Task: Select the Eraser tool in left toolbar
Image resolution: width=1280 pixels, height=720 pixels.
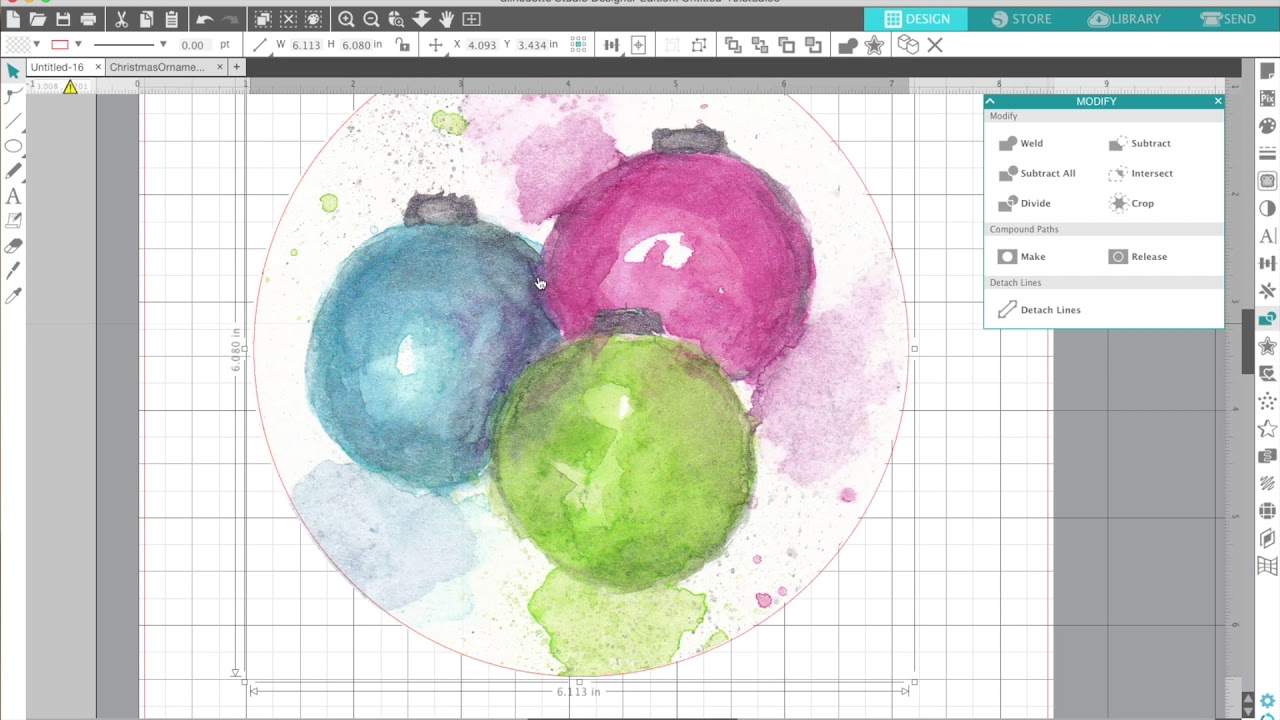Action: click(x=13, y=246)
